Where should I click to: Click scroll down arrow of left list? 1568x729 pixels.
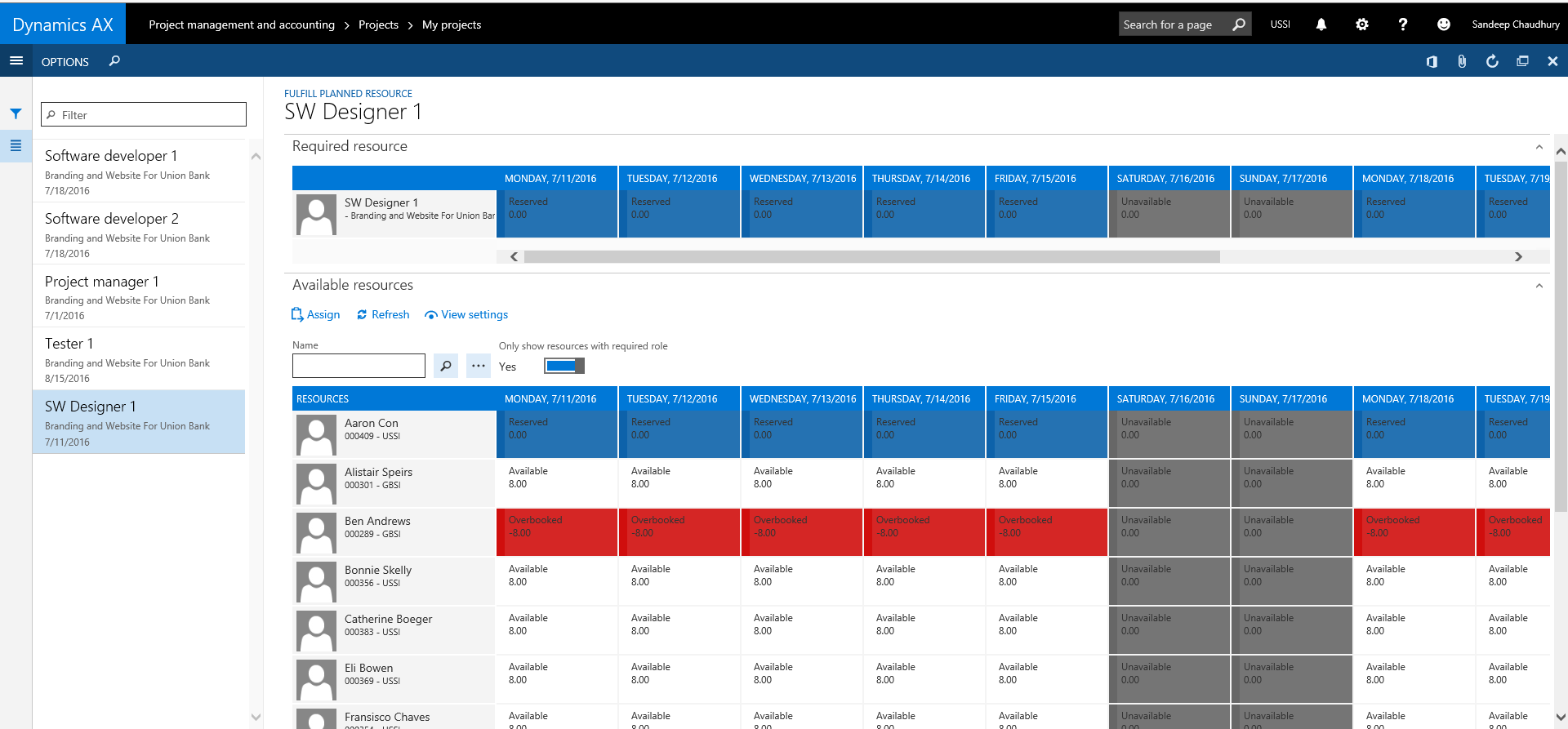pyautogui.click(x=256, y=717)
